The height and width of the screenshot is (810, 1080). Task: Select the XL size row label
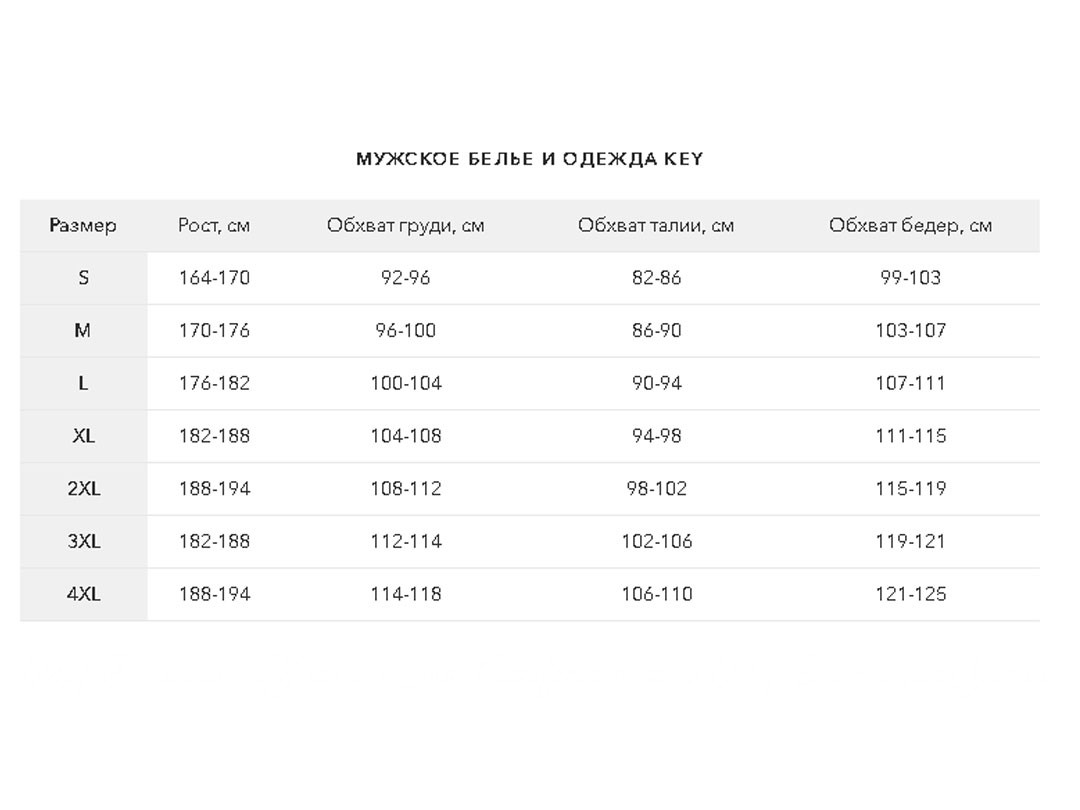pos(83,436)
